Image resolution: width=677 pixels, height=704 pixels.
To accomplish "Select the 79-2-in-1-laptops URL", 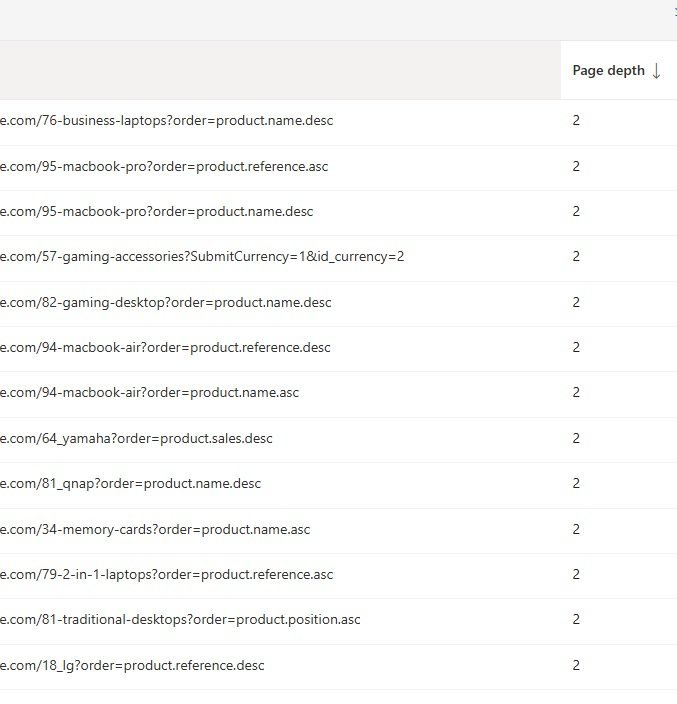I will (167, 574).
